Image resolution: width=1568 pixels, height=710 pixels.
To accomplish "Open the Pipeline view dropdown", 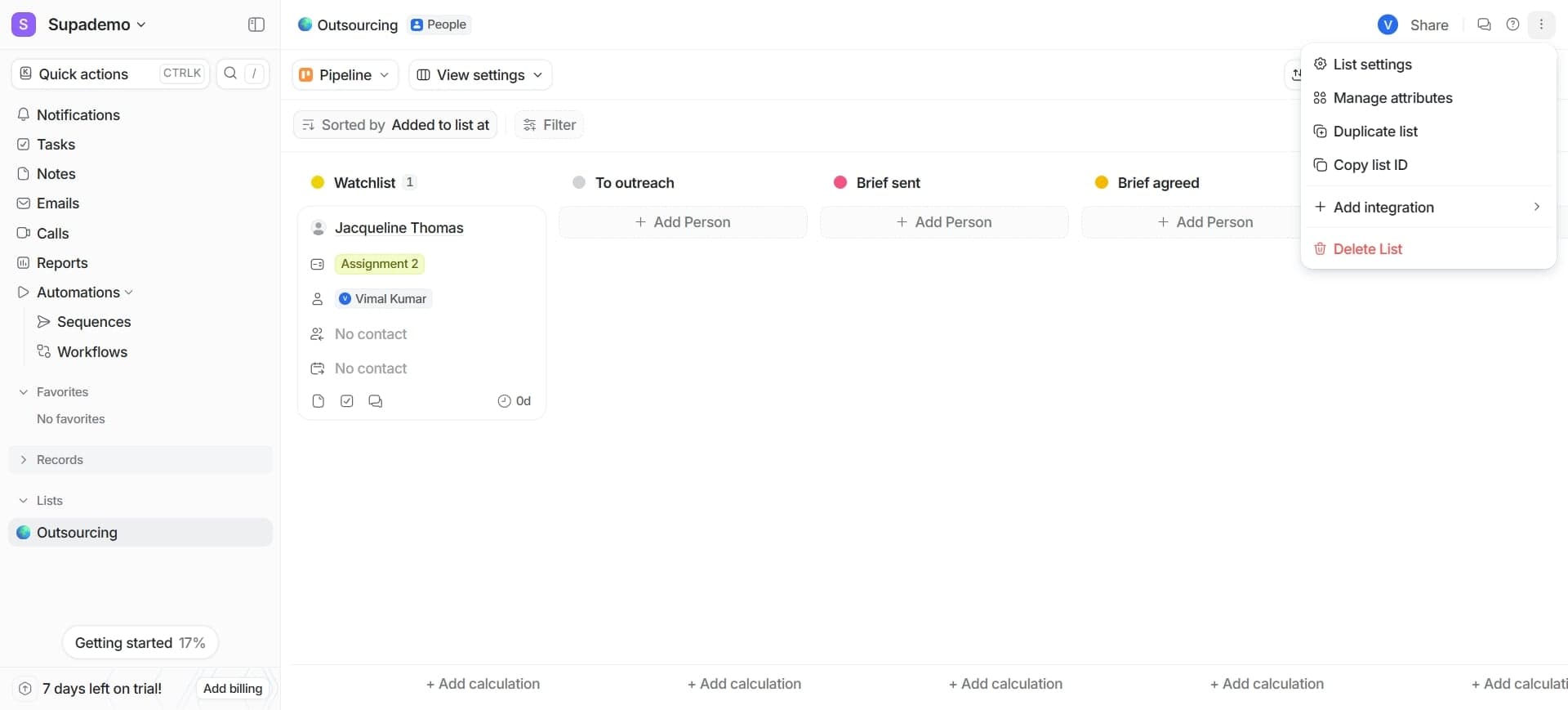I will point(345,75).
